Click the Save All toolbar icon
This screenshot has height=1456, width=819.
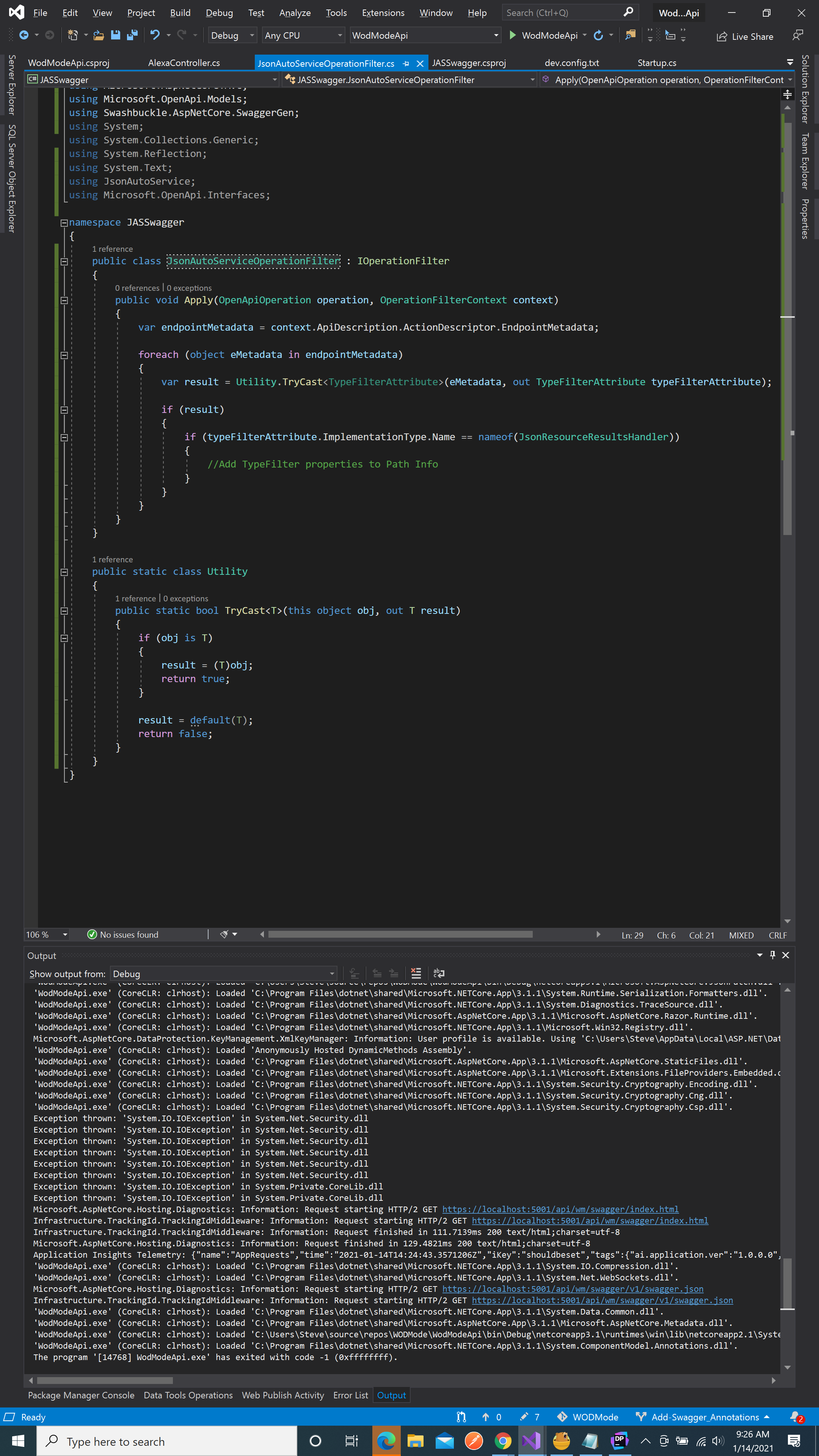point(133,35)
